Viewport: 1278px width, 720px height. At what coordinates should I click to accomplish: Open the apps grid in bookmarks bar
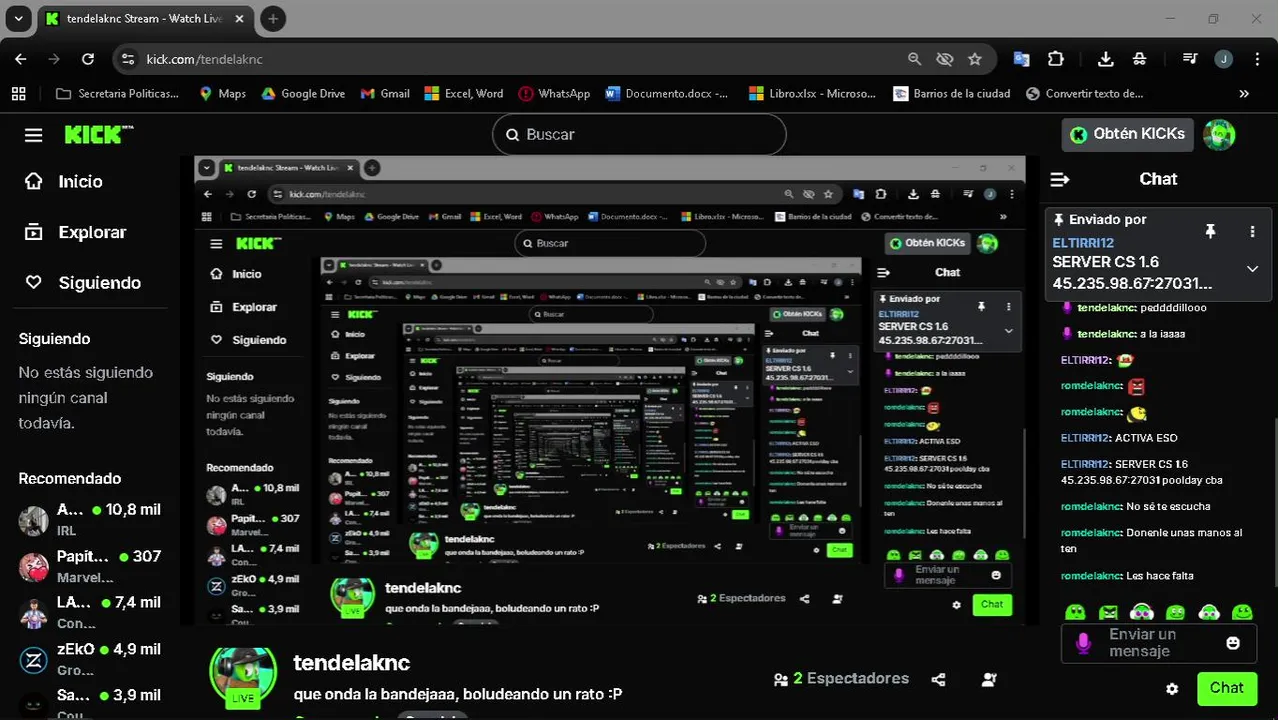(x=18, y=93)
